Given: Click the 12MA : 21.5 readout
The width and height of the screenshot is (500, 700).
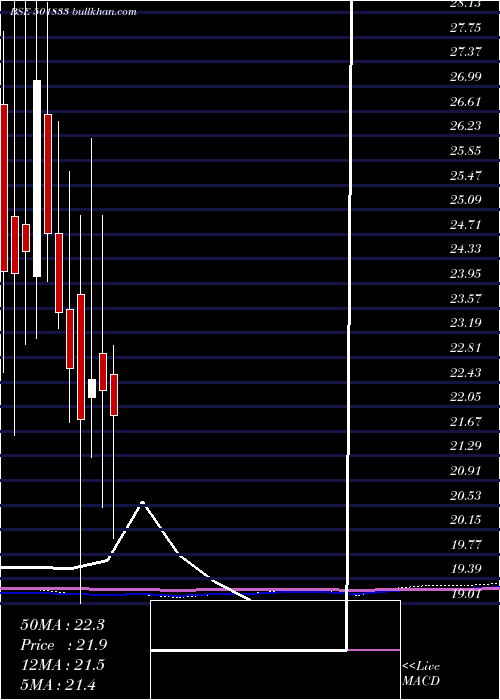Looking at the screenshot, I should [x=62, y=665].
